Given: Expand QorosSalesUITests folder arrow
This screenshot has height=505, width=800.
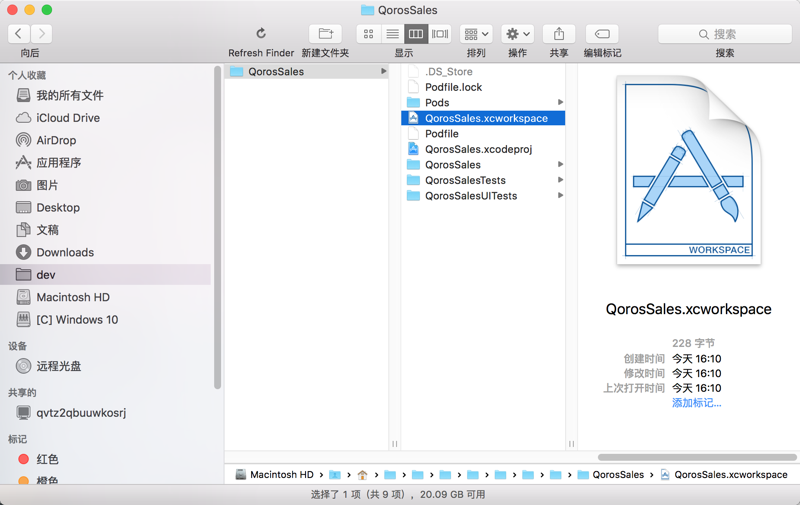Looking at the screenshot, I should (560, 195).
